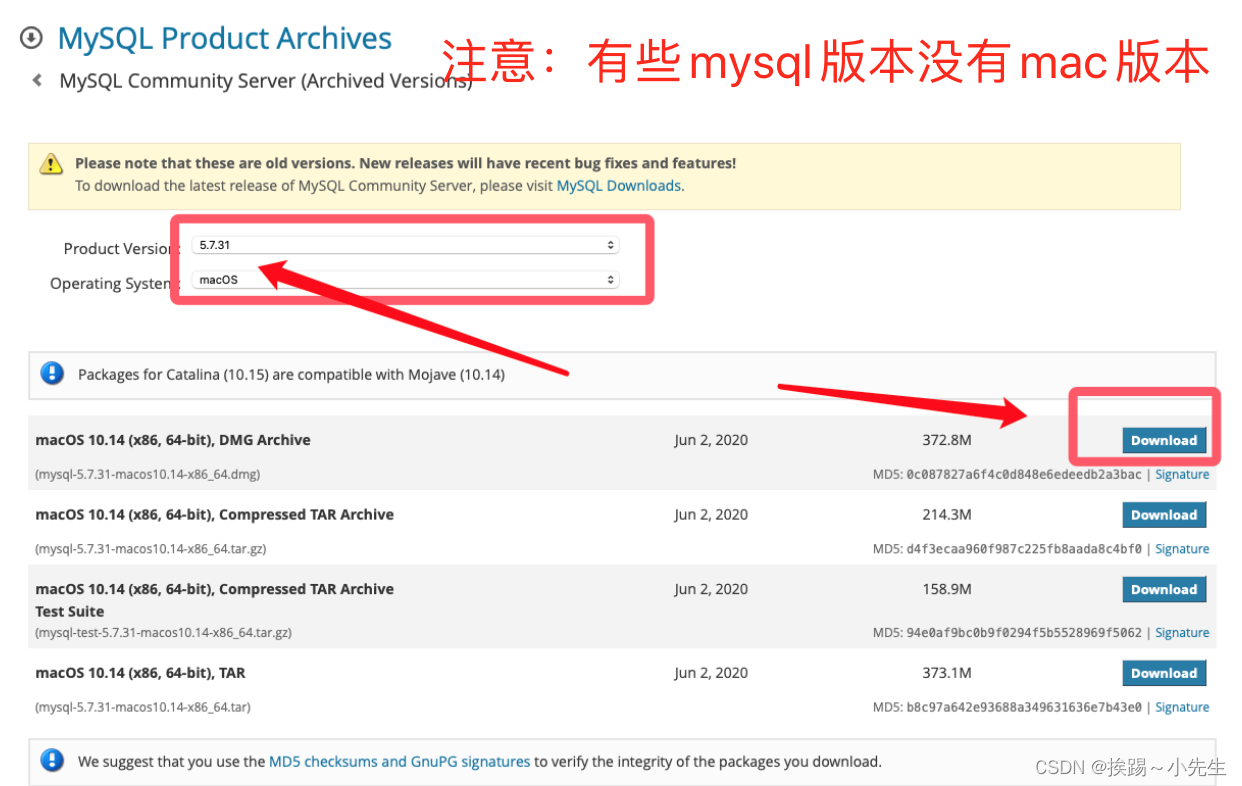The height and width of the screenshot is (786, 1242).
Task: Click the 373.1M file size
Action: click(947, 673)
